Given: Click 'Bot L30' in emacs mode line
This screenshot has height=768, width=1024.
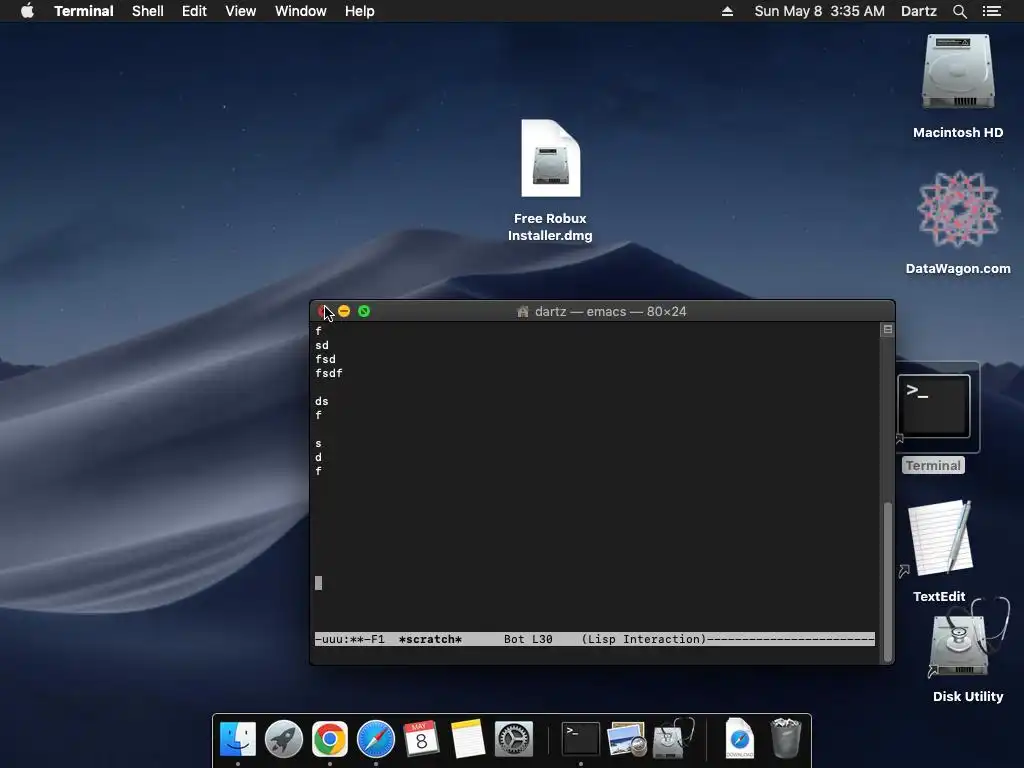Looking at the screenshot, I should (528, 639).
